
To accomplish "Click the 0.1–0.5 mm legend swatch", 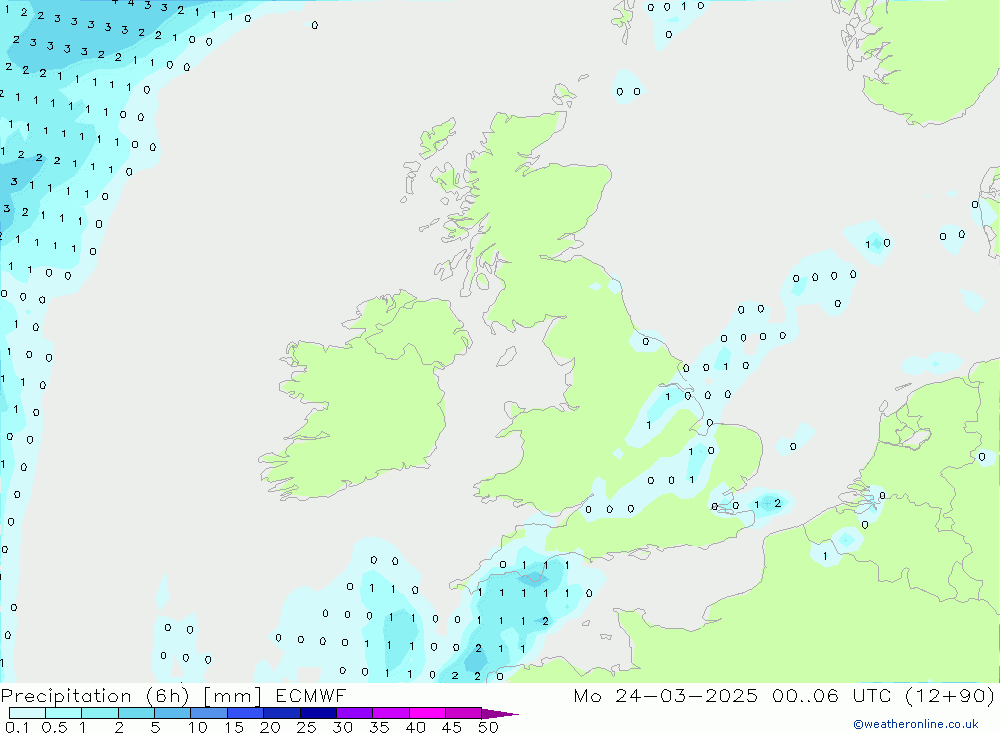I will 27,713.
